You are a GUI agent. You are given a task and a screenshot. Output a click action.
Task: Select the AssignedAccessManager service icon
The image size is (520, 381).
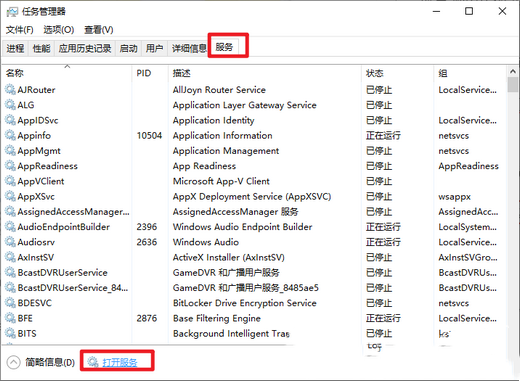point(10,212)
